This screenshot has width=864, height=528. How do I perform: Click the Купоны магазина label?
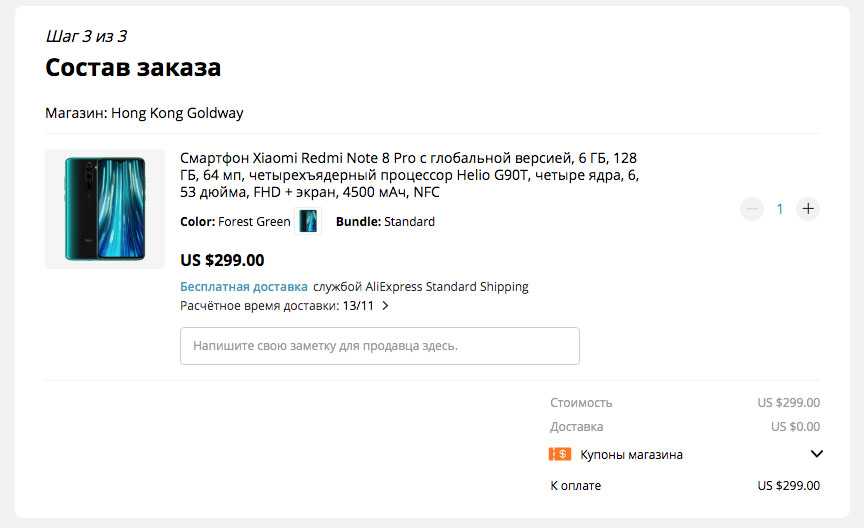tap(631, 454)
